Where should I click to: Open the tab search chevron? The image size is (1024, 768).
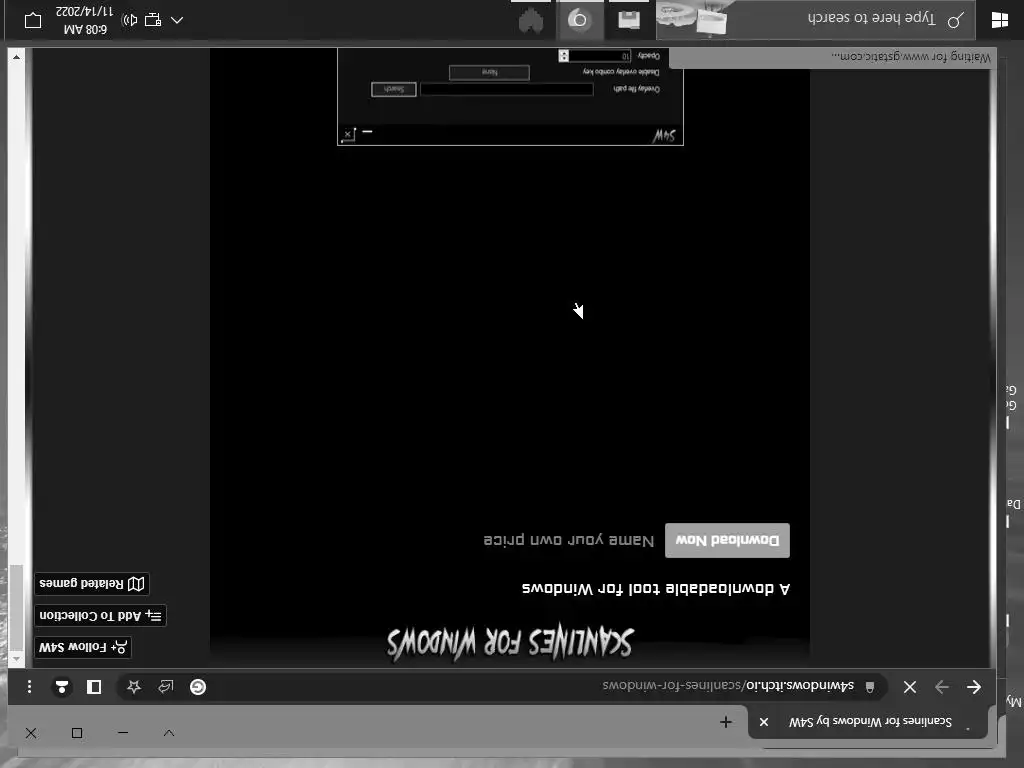(168, 733)
